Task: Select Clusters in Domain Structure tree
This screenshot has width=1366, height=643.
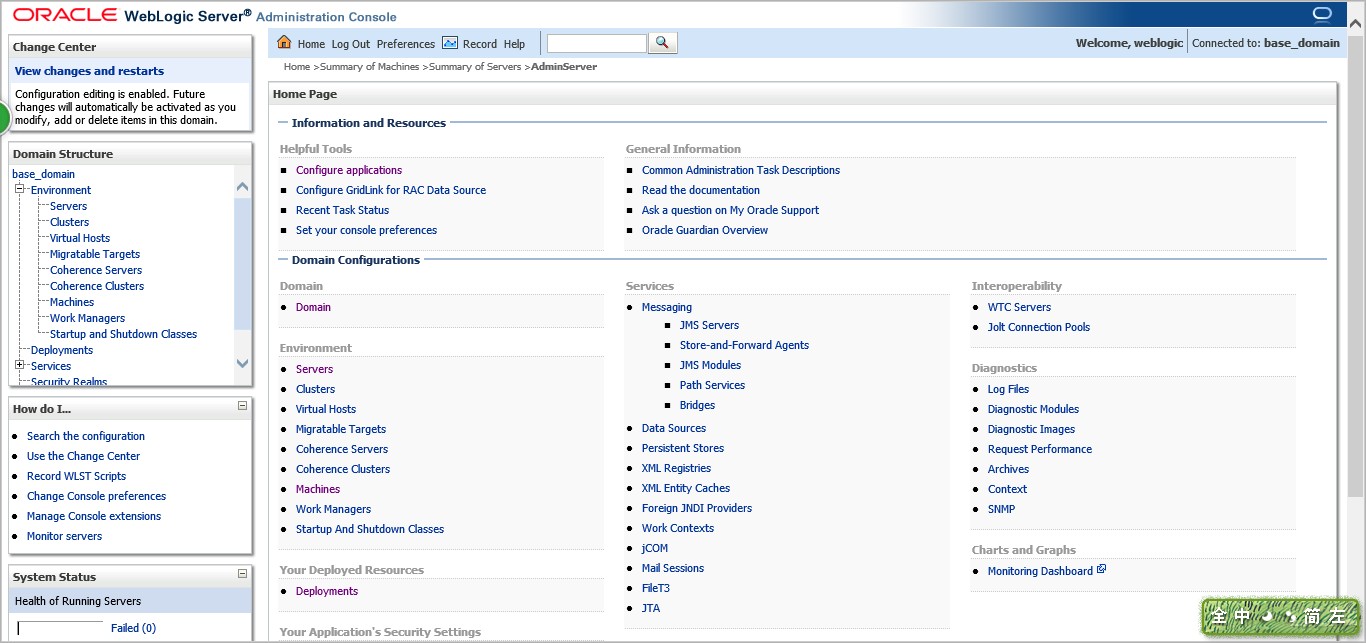Action: [x=69, y=222]
